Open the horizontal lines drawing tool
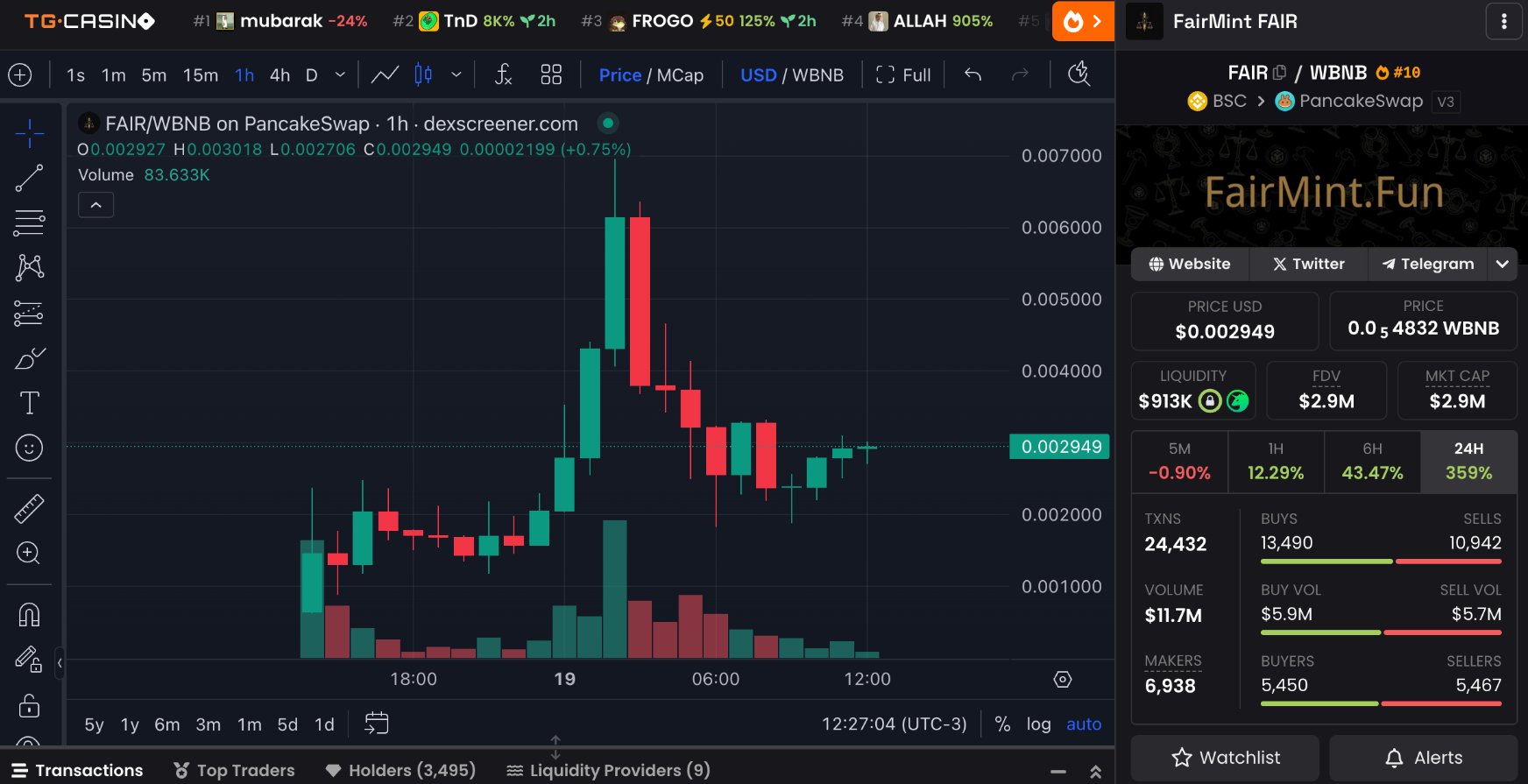The width and height of the screenshot is (1528, 784). (x=29, y=222)
